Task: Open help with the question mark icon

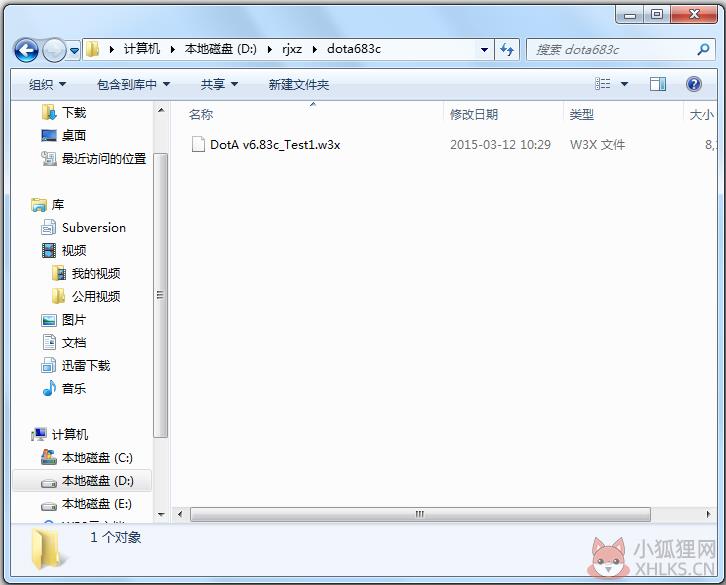Action: 693,84
